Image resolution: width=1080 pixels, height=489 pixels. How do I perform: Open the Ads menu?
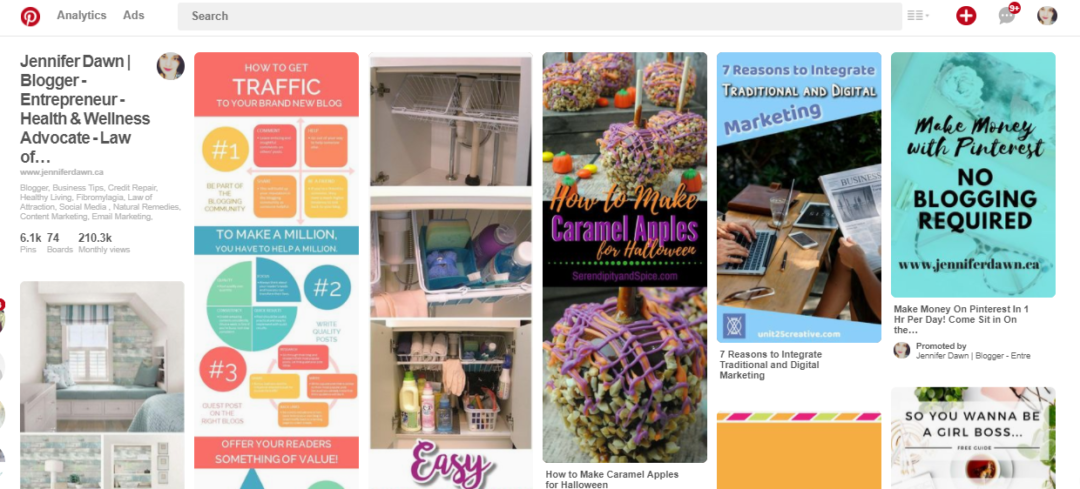click(x=134, y=15)
